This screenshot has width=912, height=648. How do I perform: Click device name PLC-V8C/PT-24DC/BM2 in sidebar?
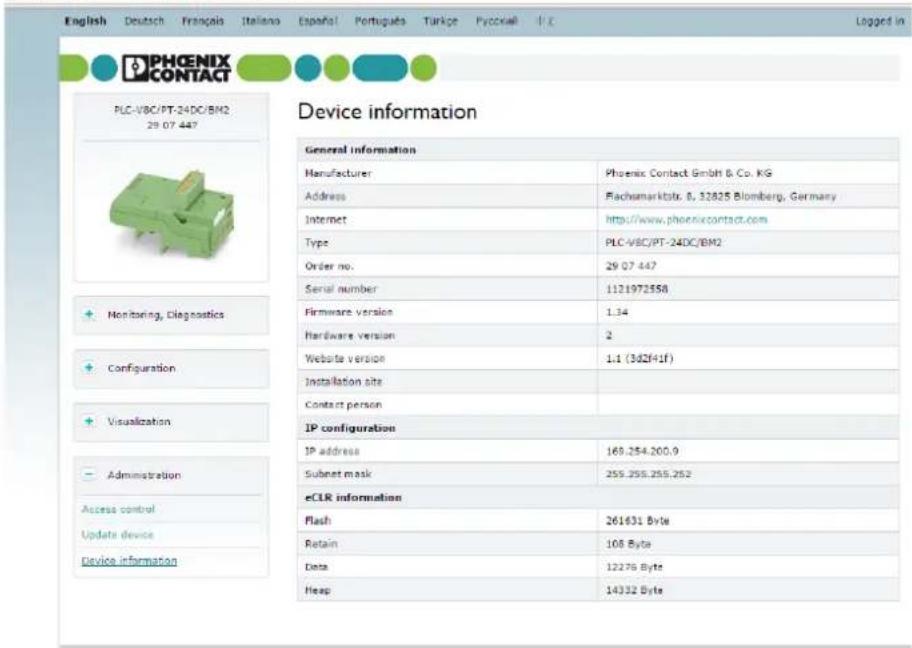[x=172, y=110]
